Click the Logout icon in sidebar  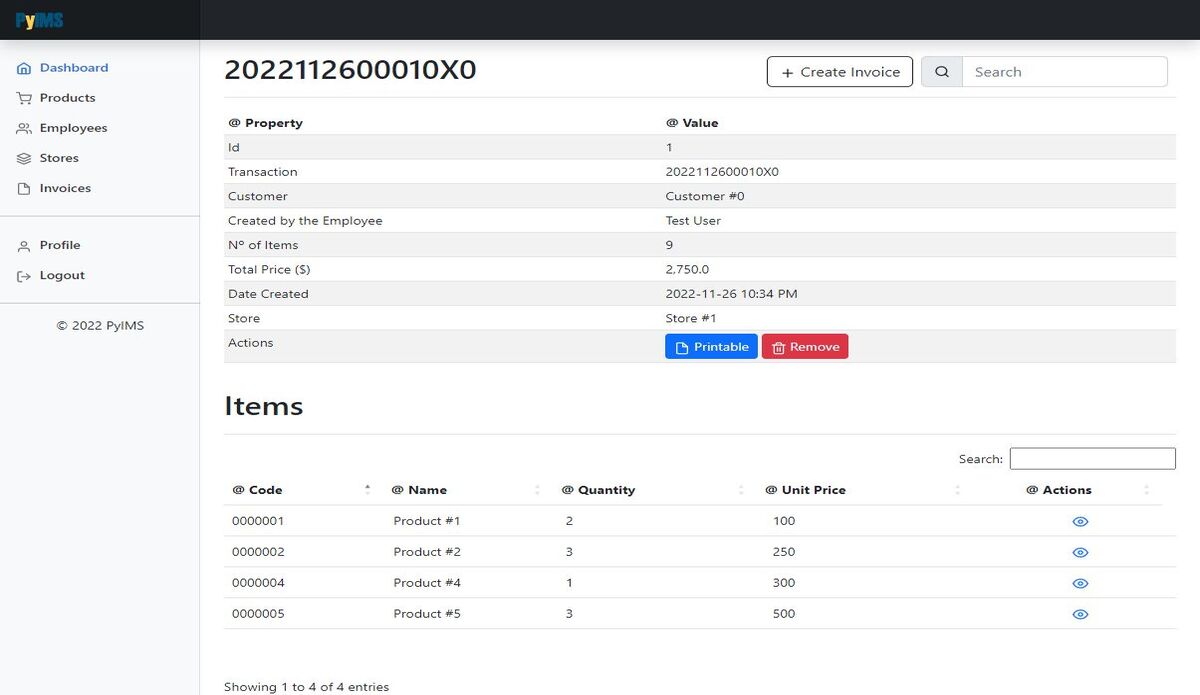24,276
